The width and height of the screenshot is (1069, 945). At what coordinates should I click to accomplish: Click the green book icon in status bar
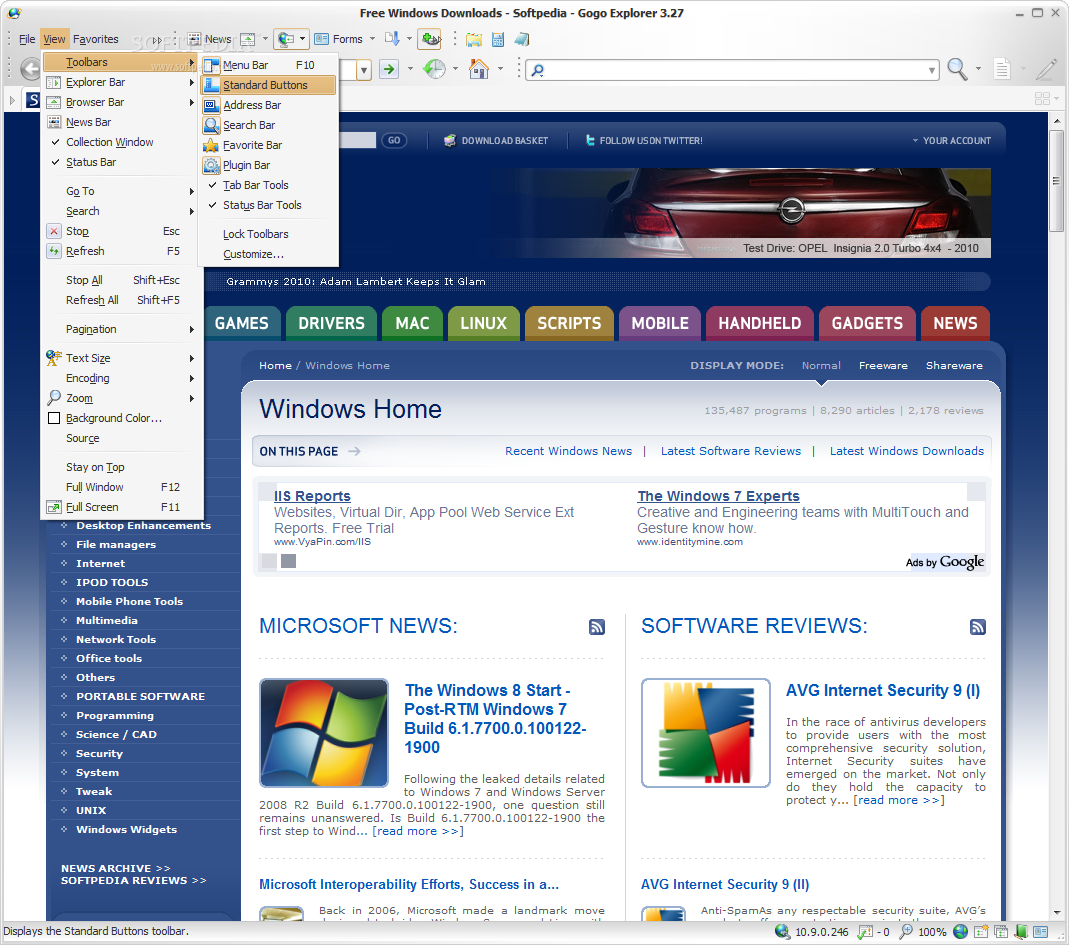pyautogui.click(x=1021, y=931)
